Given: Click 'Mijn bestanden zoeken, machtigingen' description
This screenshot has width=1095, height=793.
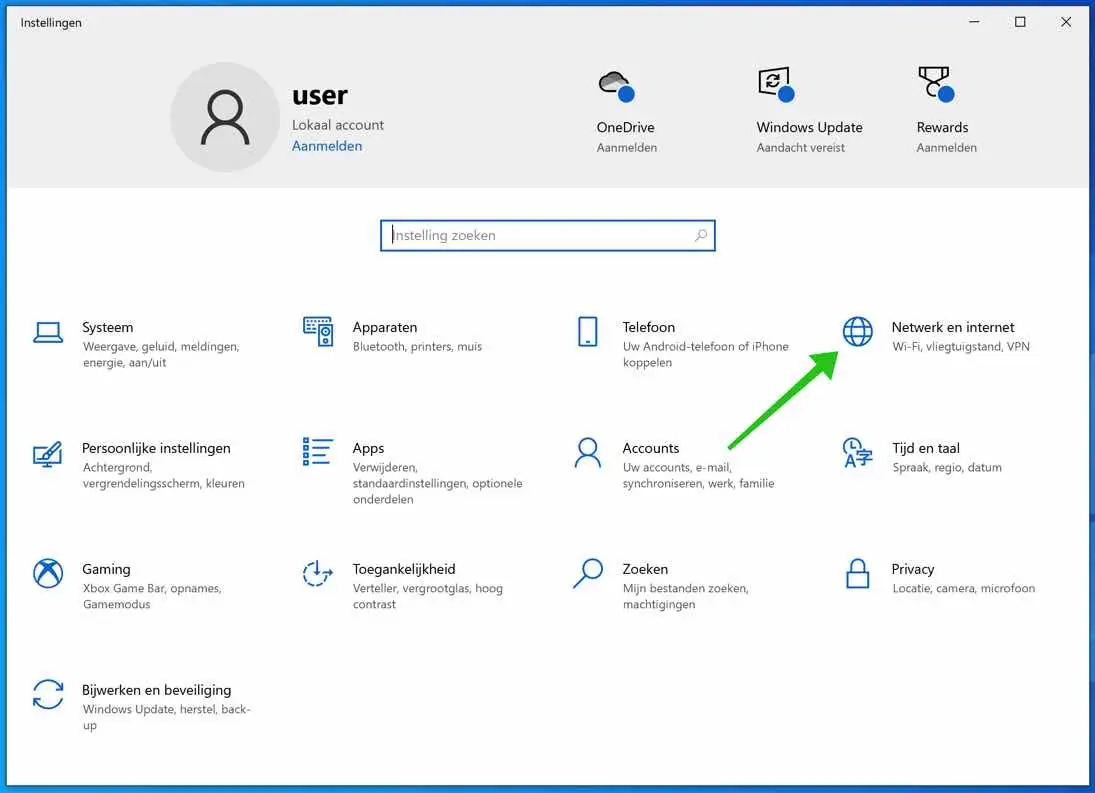Looking at the screenshot, I should tap(686, 596).
